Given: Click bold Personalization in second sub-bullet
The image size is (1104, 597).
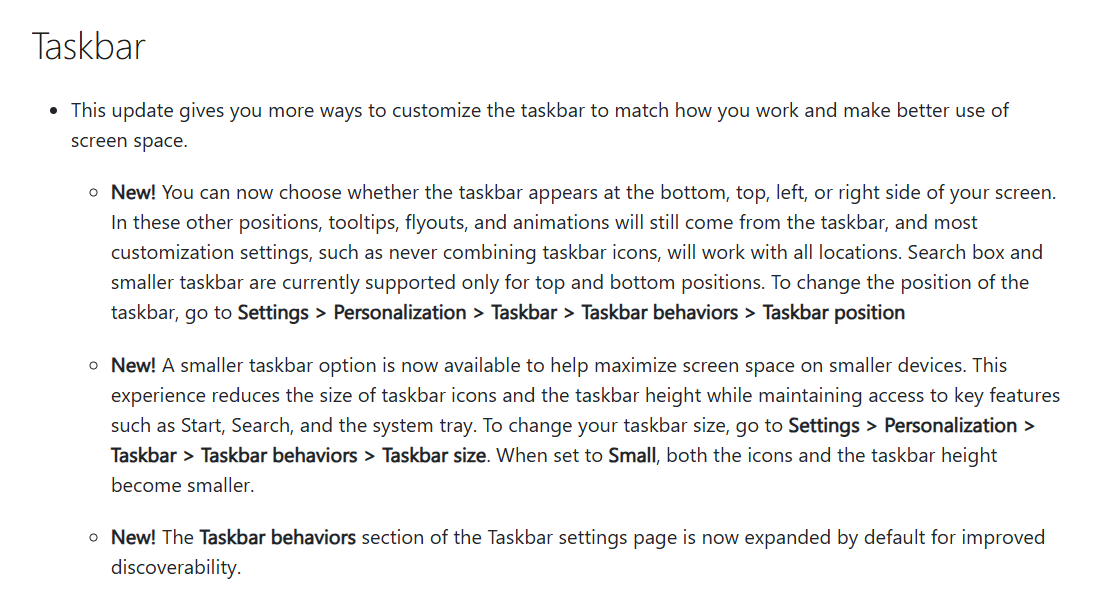Looking at the screenshot, I should coord(951,426).
